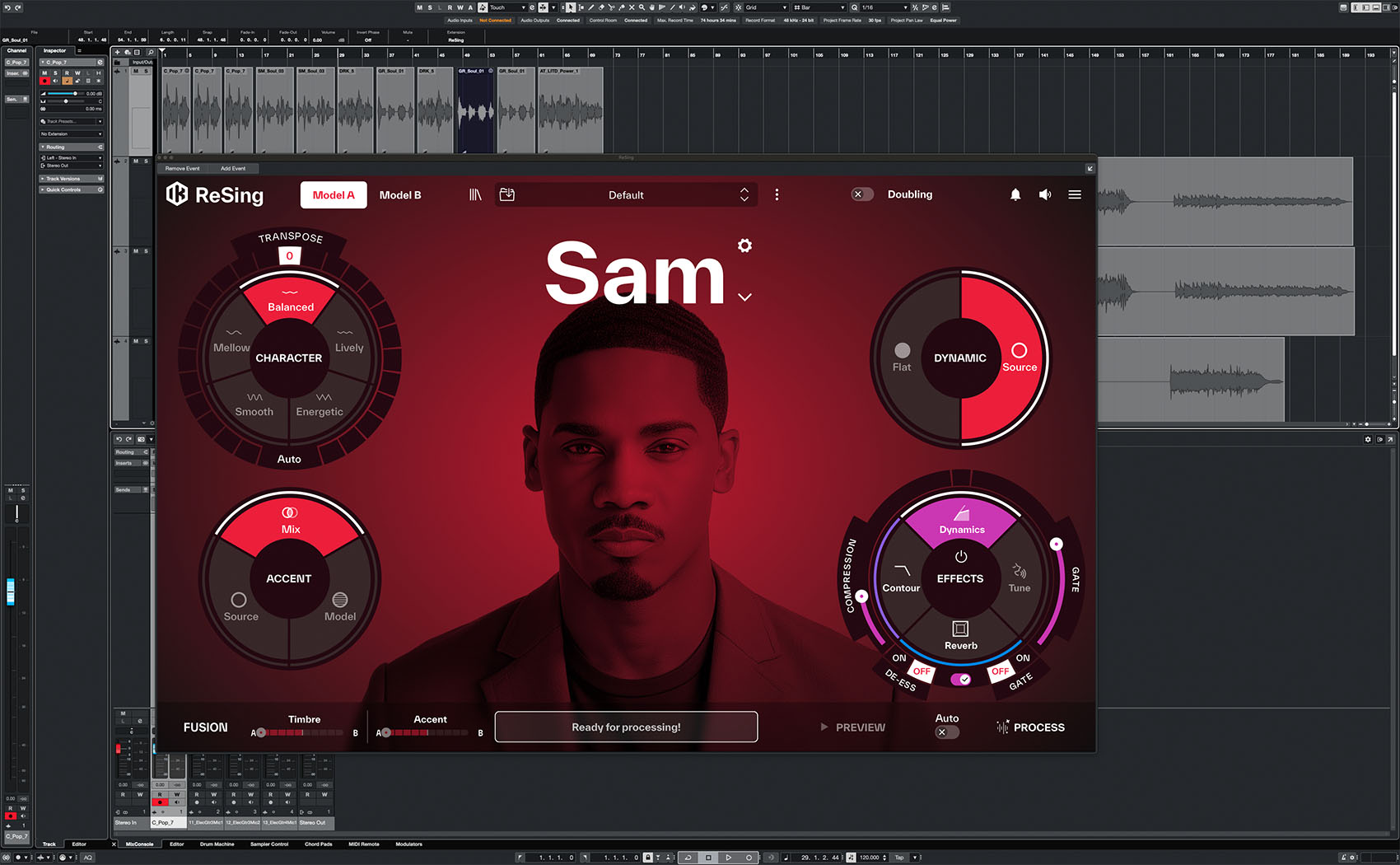Viewport: 1400px width, 865px height.
Task: Turn De-Ess to OFF
Action: [922, 671]
